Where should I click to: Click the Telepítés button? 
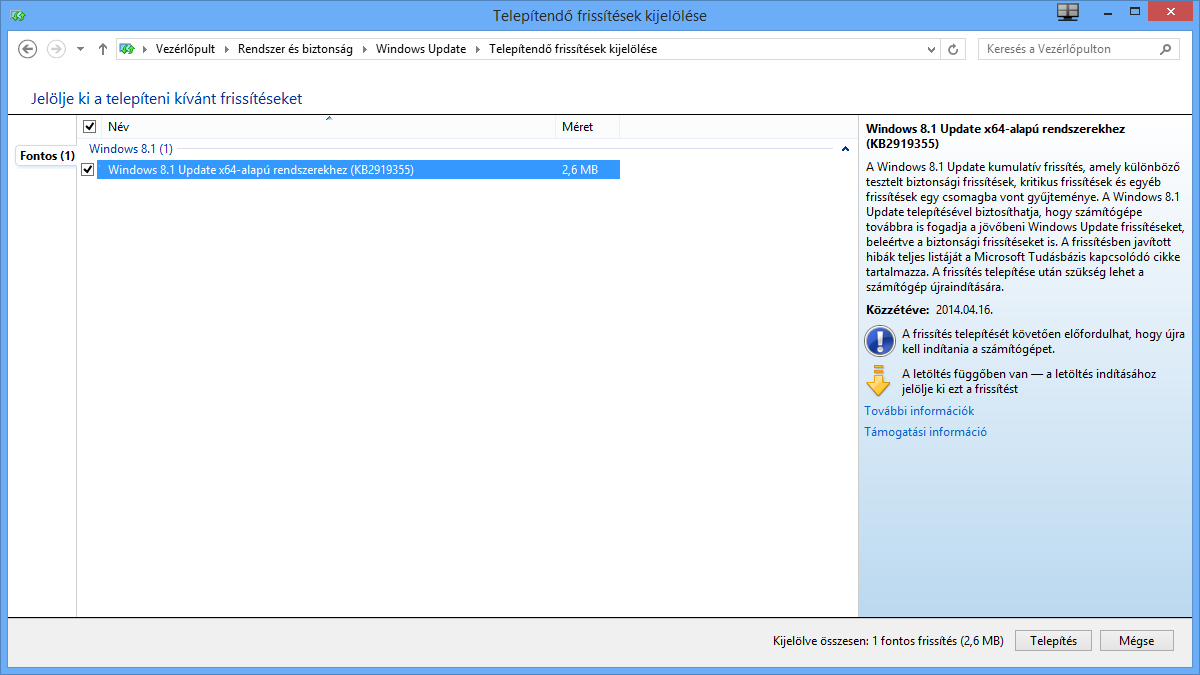[x=1053, y=641]
